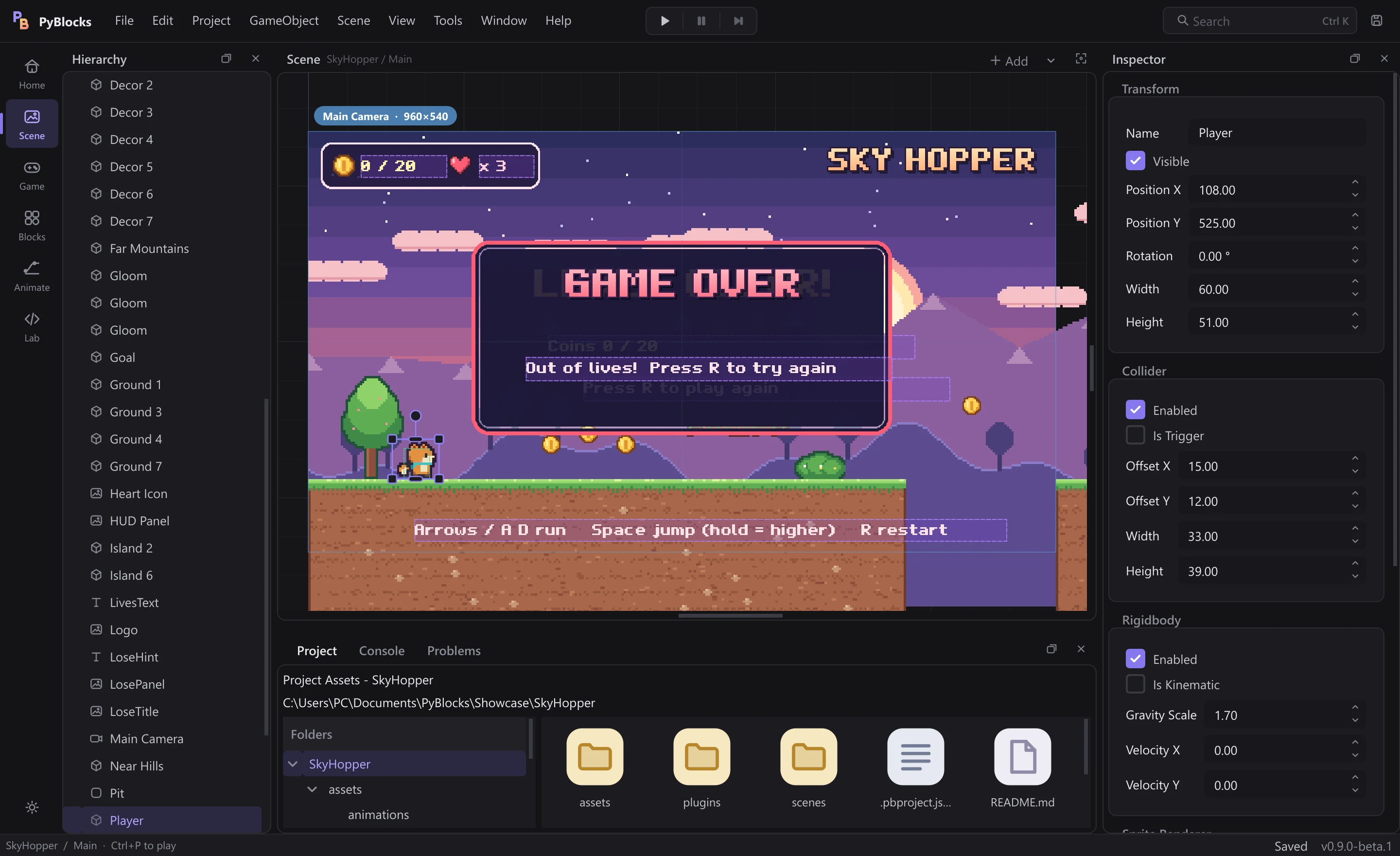This screenshot has height=856, width=1400.
Task: Collapse the assets folder node
Action: point(312,789)
